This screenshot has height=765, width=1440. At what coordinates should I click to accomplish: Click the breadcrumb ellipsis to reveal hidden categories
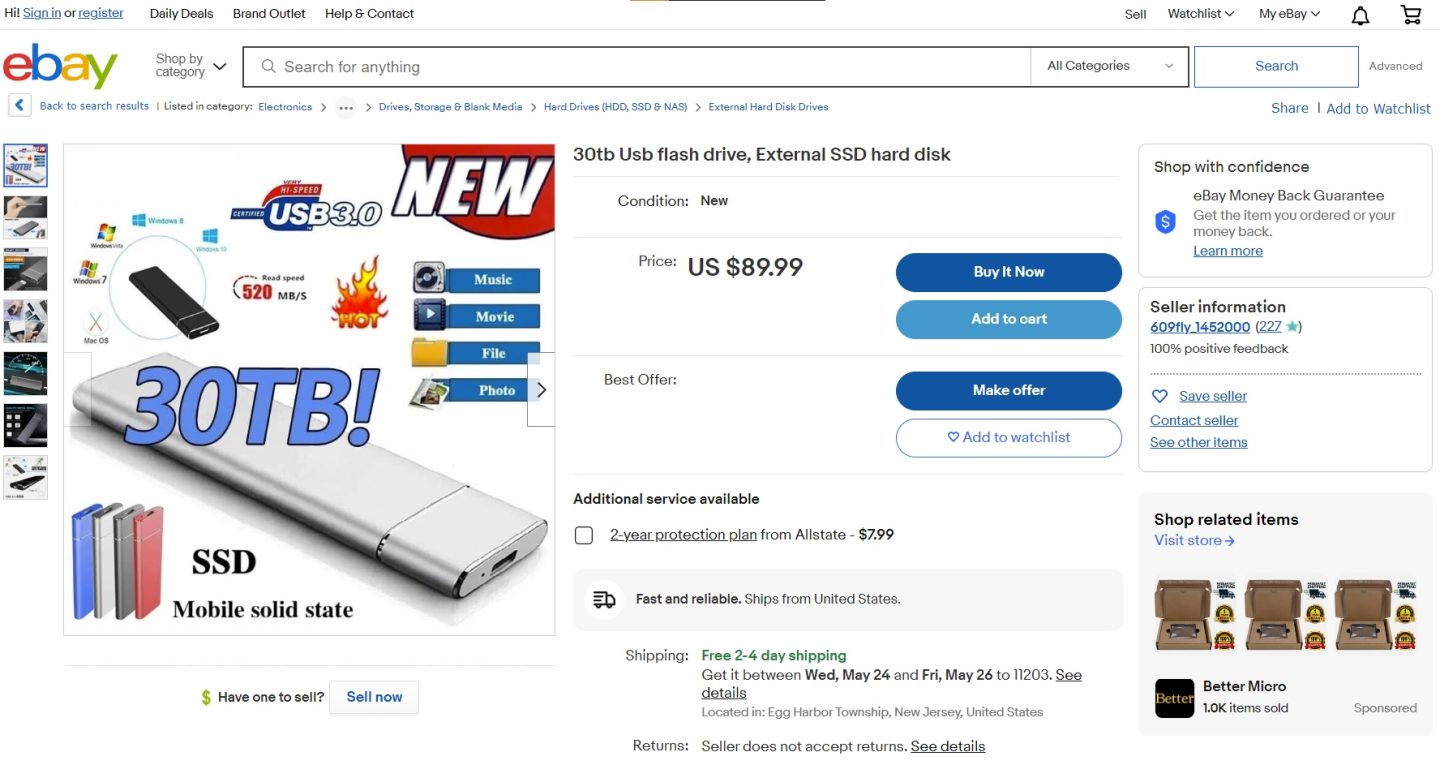[x=346, y=107]
